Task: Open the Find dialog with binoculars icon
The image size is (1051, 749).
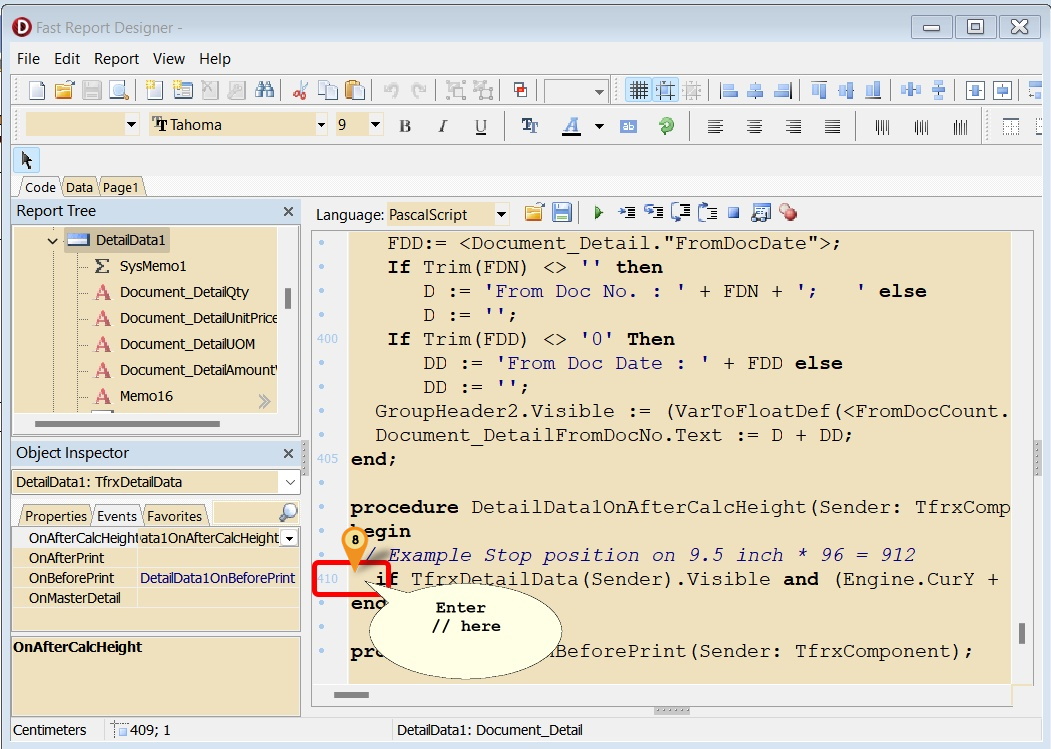Action: 265,89
